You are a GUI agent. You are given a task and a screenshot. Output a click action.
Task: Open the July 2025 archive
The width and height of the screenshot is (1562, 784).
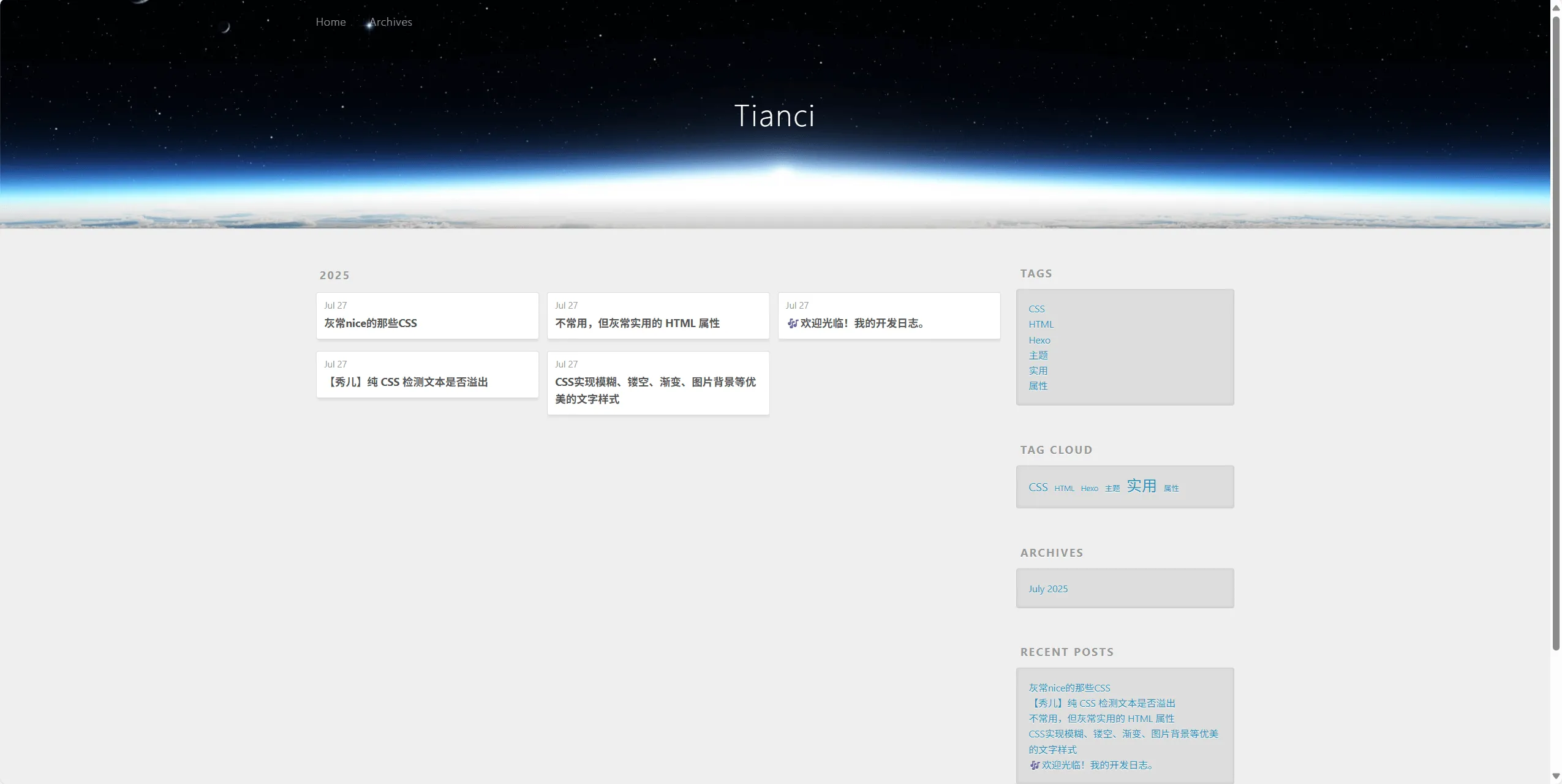click(x=1047, y=589)
